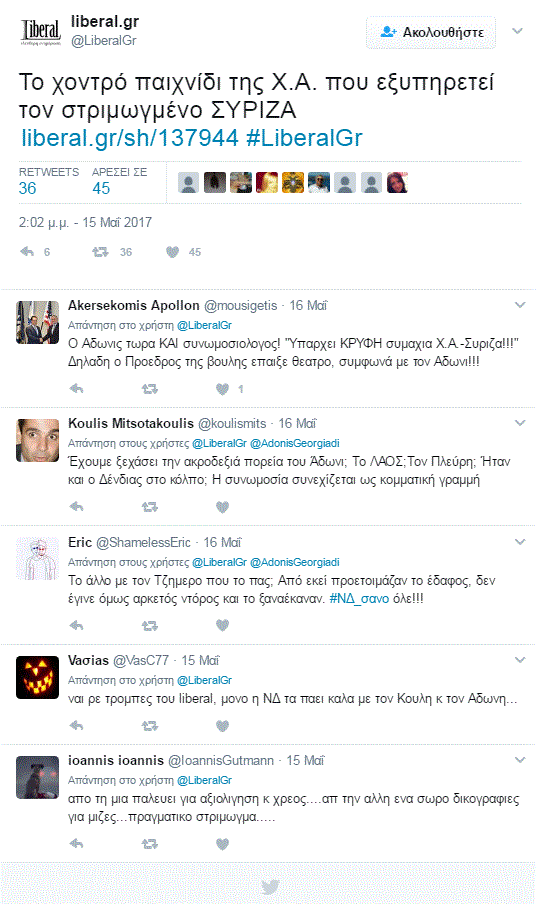Retweet the main liberal.gr tweet
The height and width of the screenshot is (904, 536).
pyautogui.click(x=100, y=252)
